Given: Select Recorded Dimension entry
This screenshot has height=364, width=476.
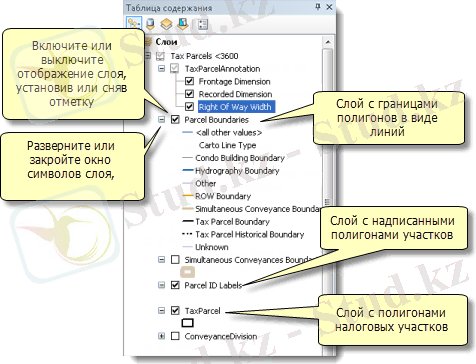Looking at the screenshot, I should tap(235, 94).
